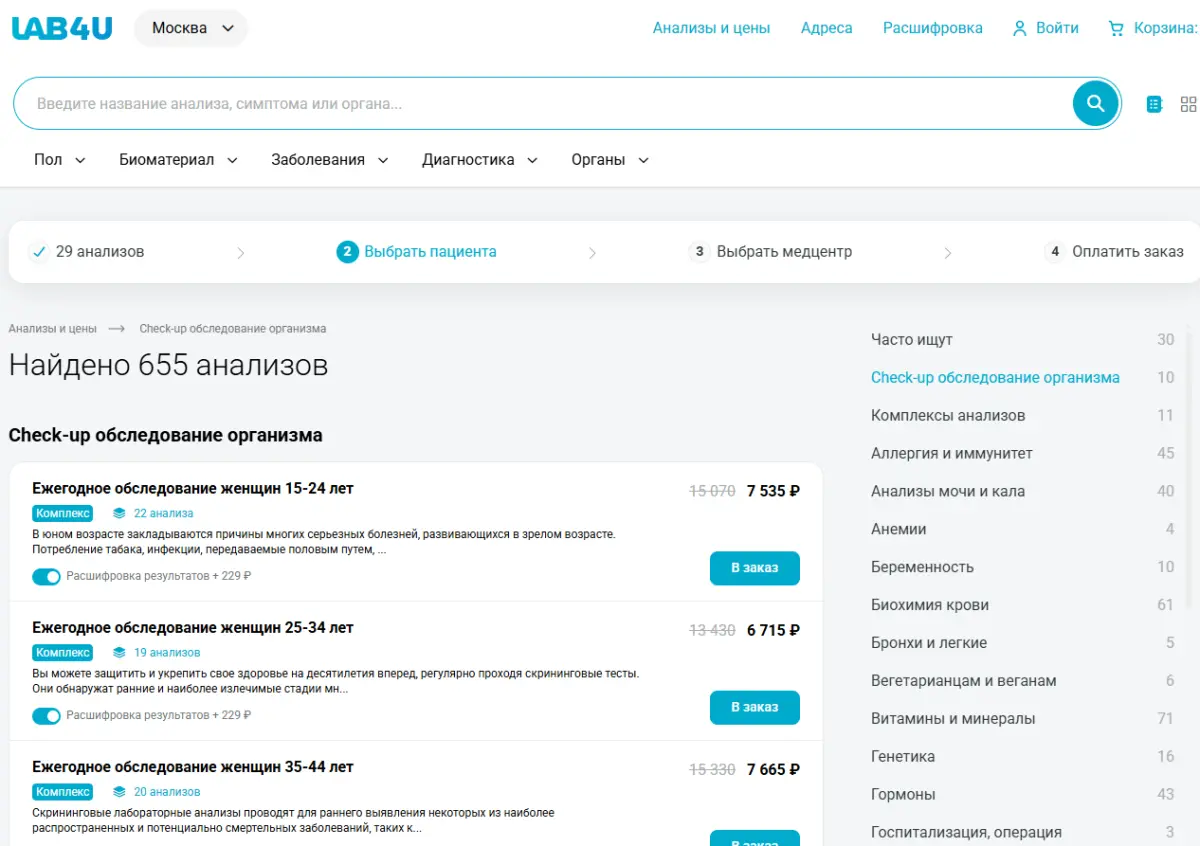This screenshot has width=1200, height=846.
Task: Click Выбрать медцентр step
Action: (784, 252)
